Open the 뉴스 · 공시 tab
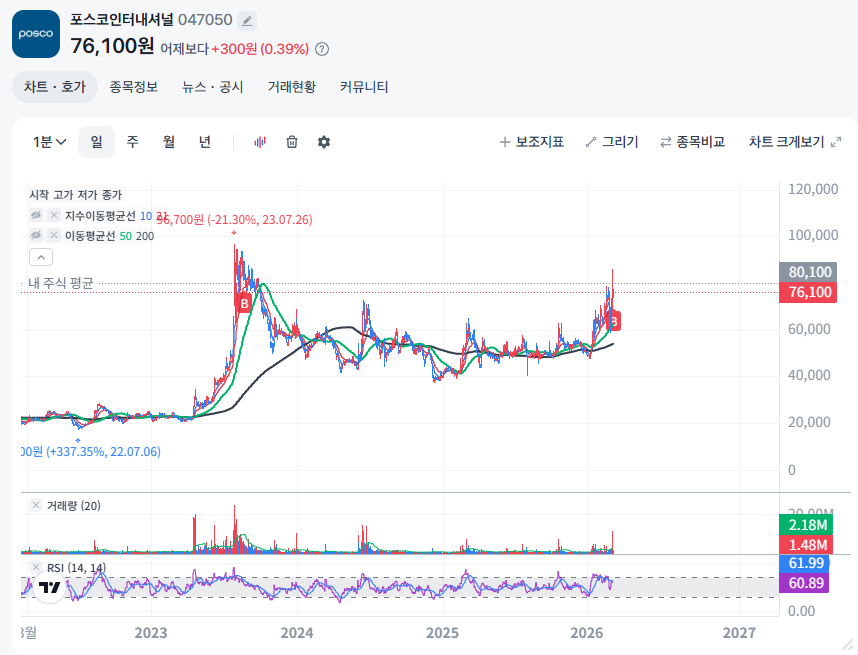 pos(212,87)
